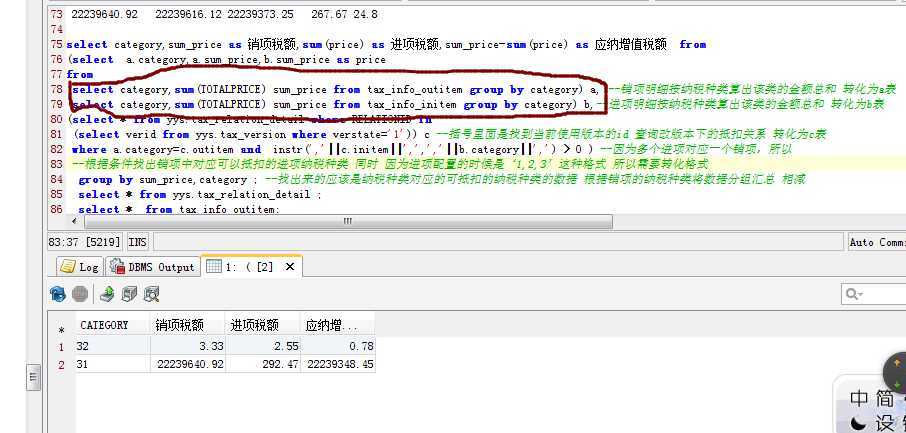Viewport: 906px width, 433px height.
Task: Click the green comment on line 83
Action: 390,164
